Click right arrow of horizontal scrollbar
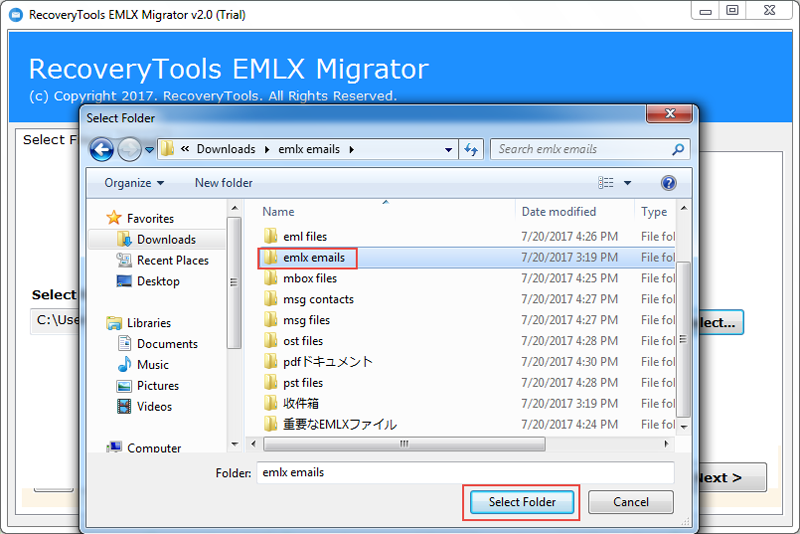Image resolution: width=800 pixels, height=534 pixels. tap(666, 444)
